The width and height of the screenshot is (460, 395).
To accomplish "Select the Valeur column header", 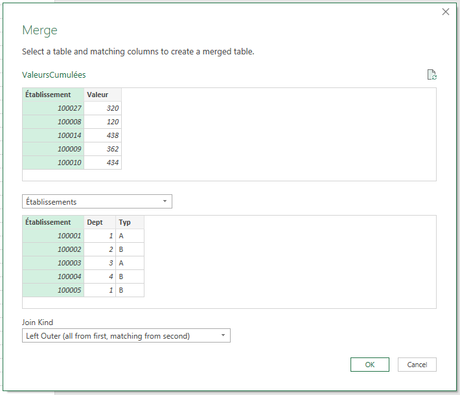I will [x=103, y=95].
